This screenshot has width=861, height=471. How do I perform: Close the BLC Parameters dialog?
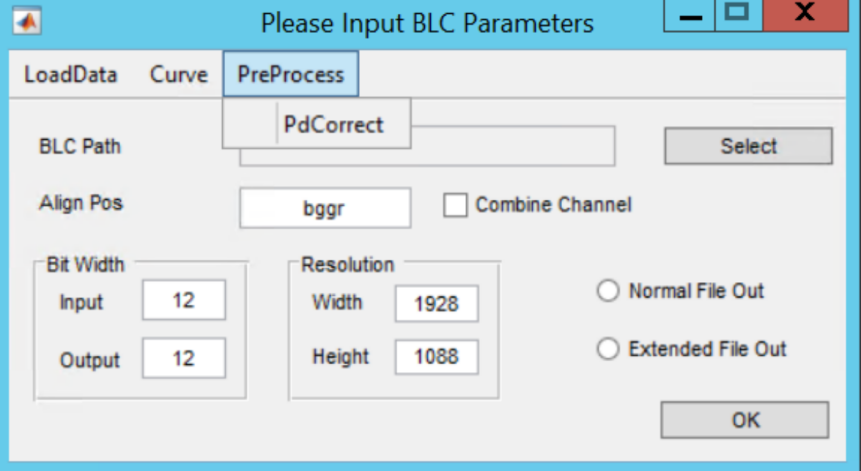[805, 15]
